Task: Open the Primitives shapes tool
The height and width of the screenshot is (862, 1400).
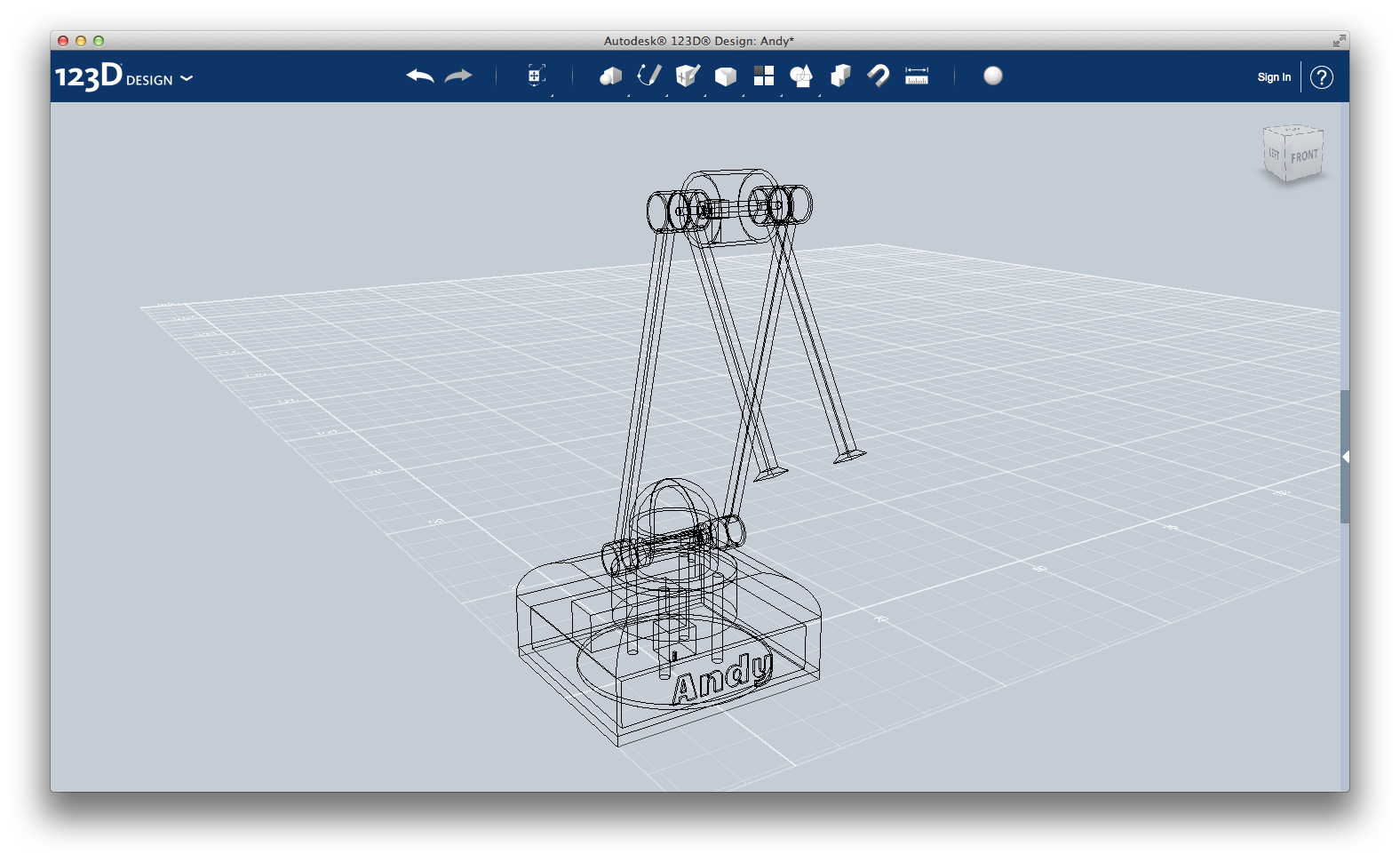Action: click(x=610, y=76)
